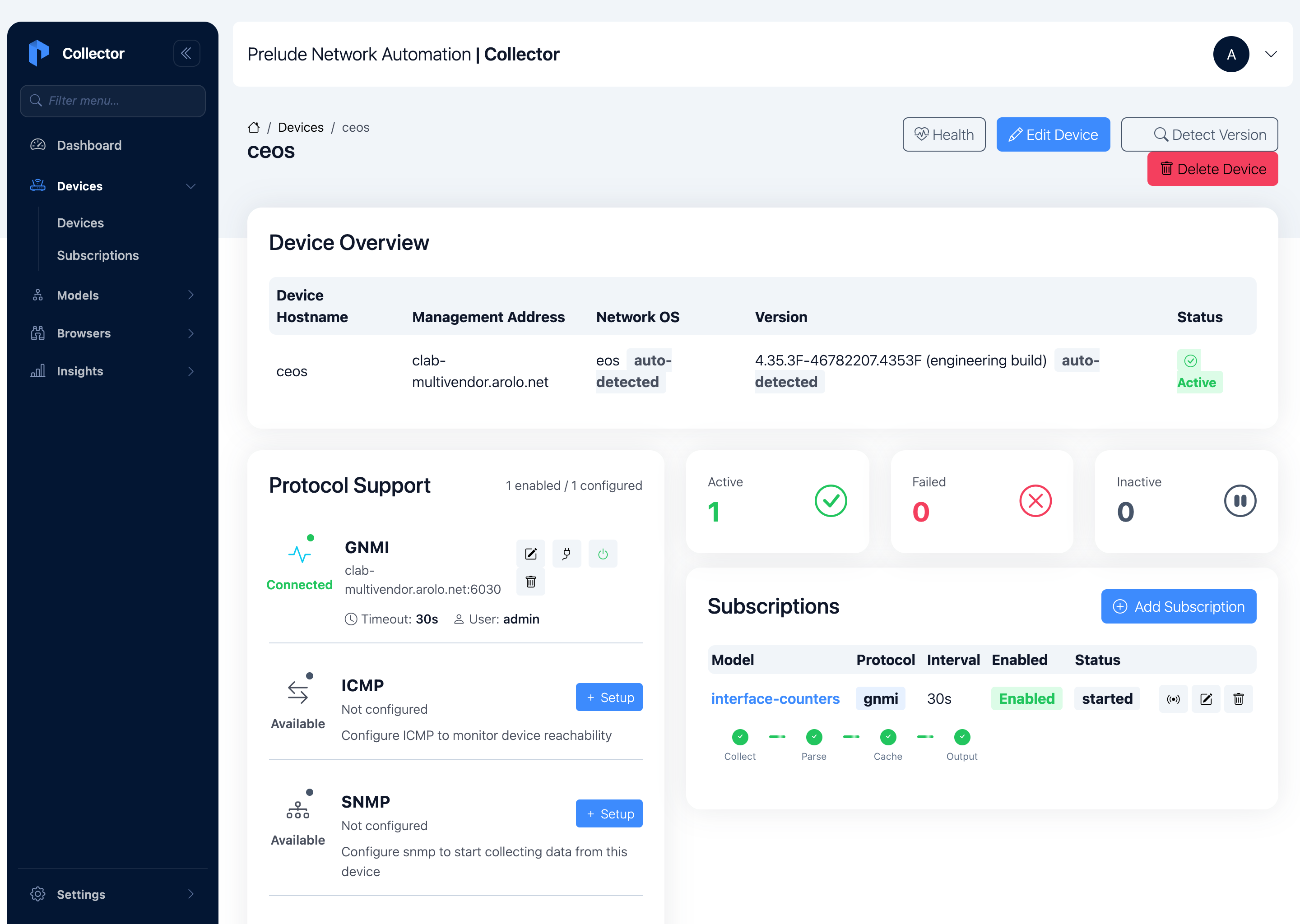Delete the GNMI protocol configuration

click(x=530, y=582)
